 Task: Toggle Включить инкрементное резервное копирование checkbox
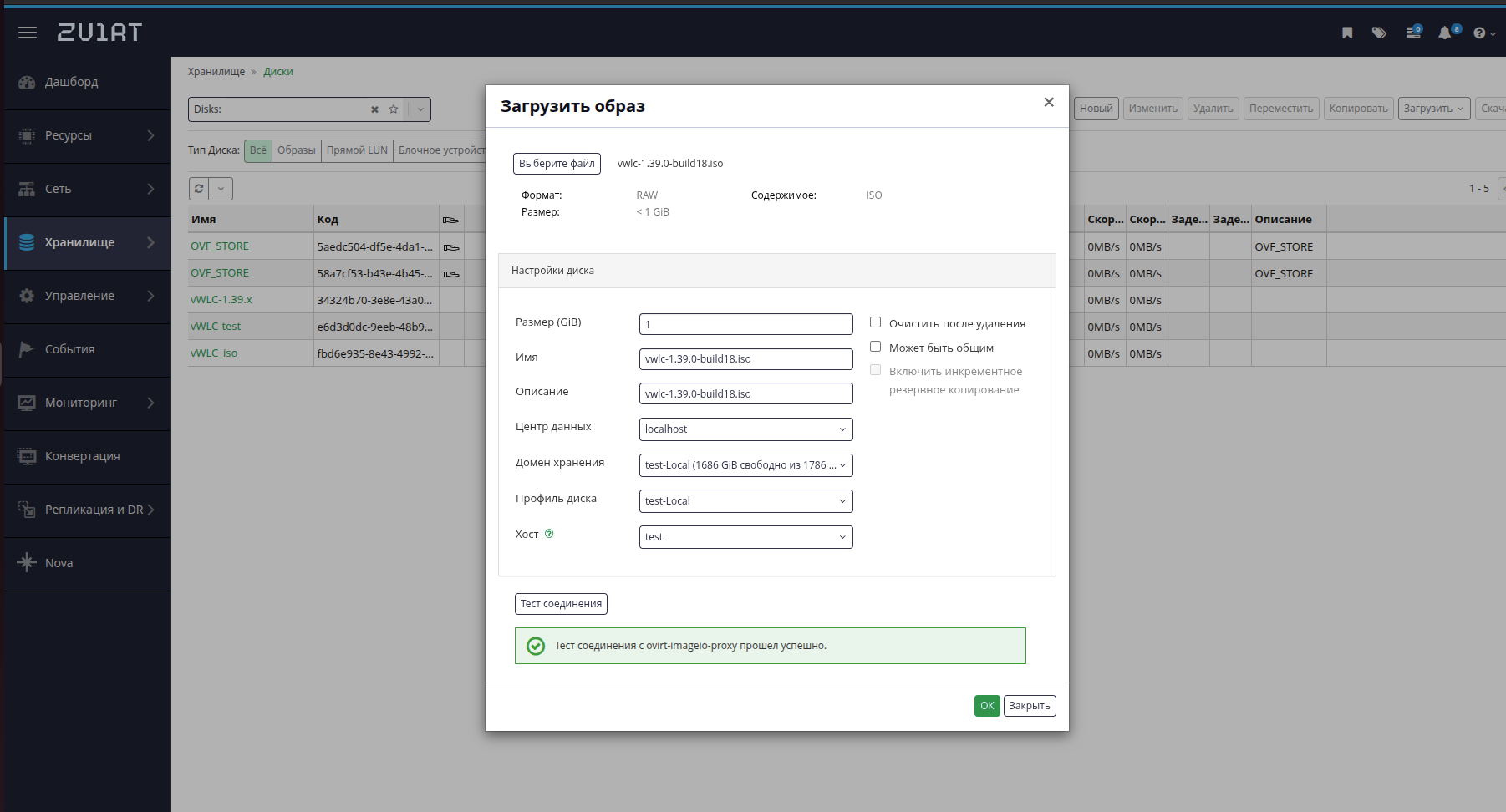coord(875,370)
